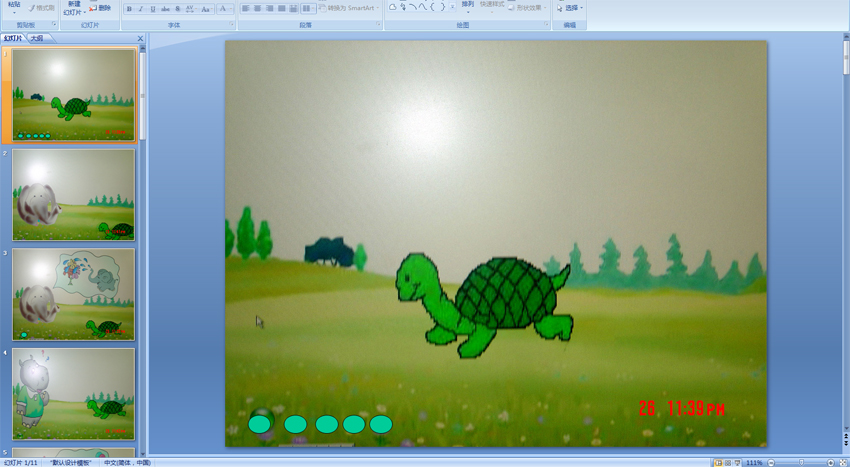Center align text in paragraph group
Screen dimensions: 850x467
(257, 9)
